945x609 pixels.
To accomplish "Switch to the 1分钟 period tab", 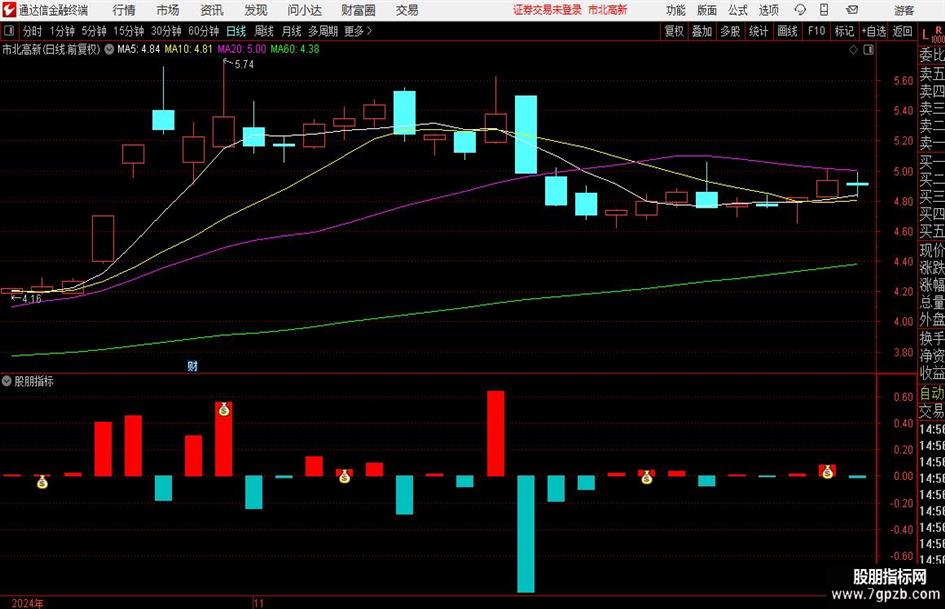I will pos(62,31).
